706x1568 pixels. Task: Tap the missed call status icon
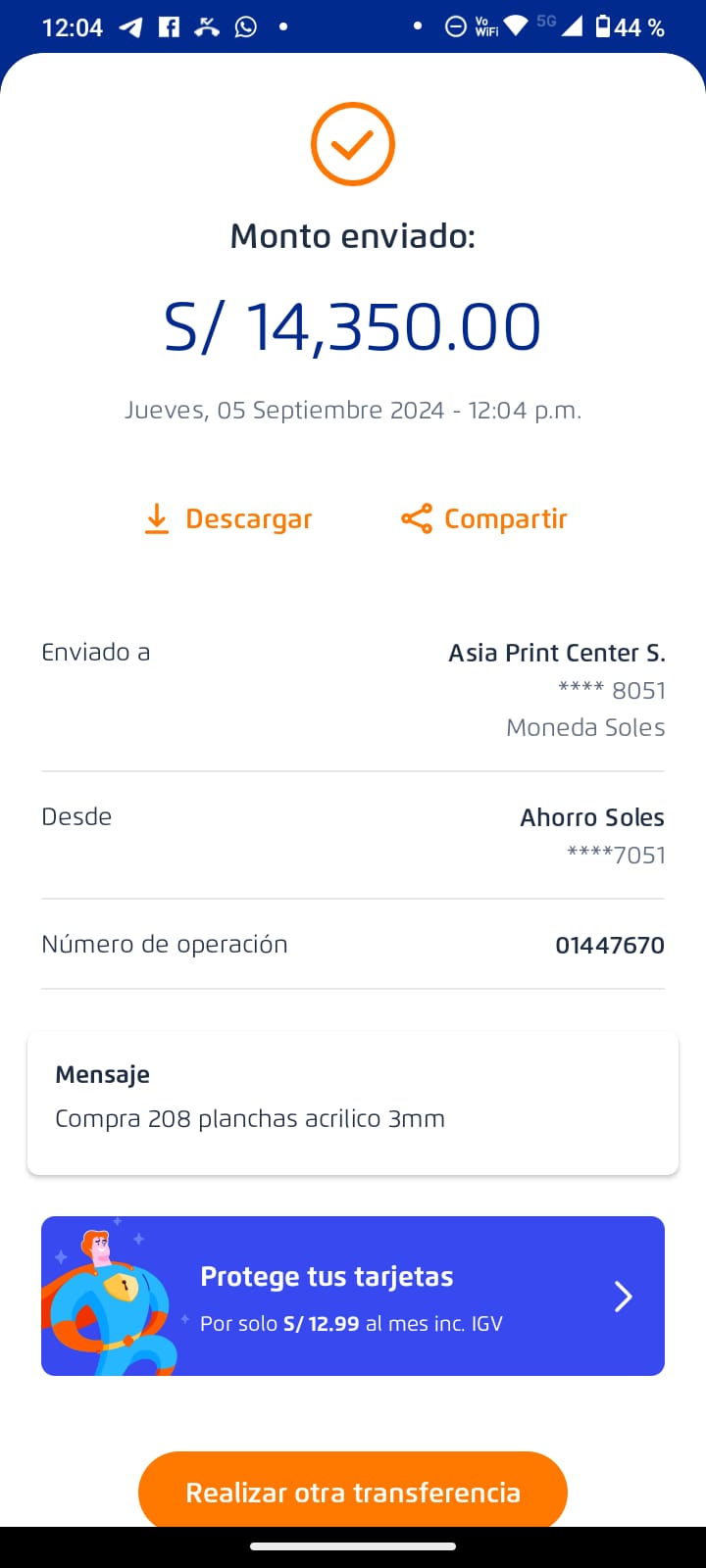click(x=207, y=27)
